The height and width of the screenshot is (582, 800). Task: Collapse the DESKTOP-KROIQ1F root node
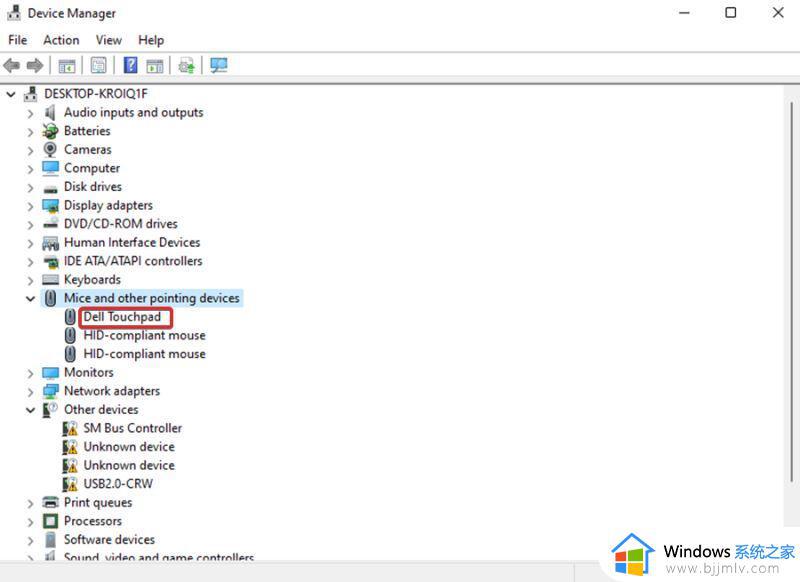coord(11,94)
